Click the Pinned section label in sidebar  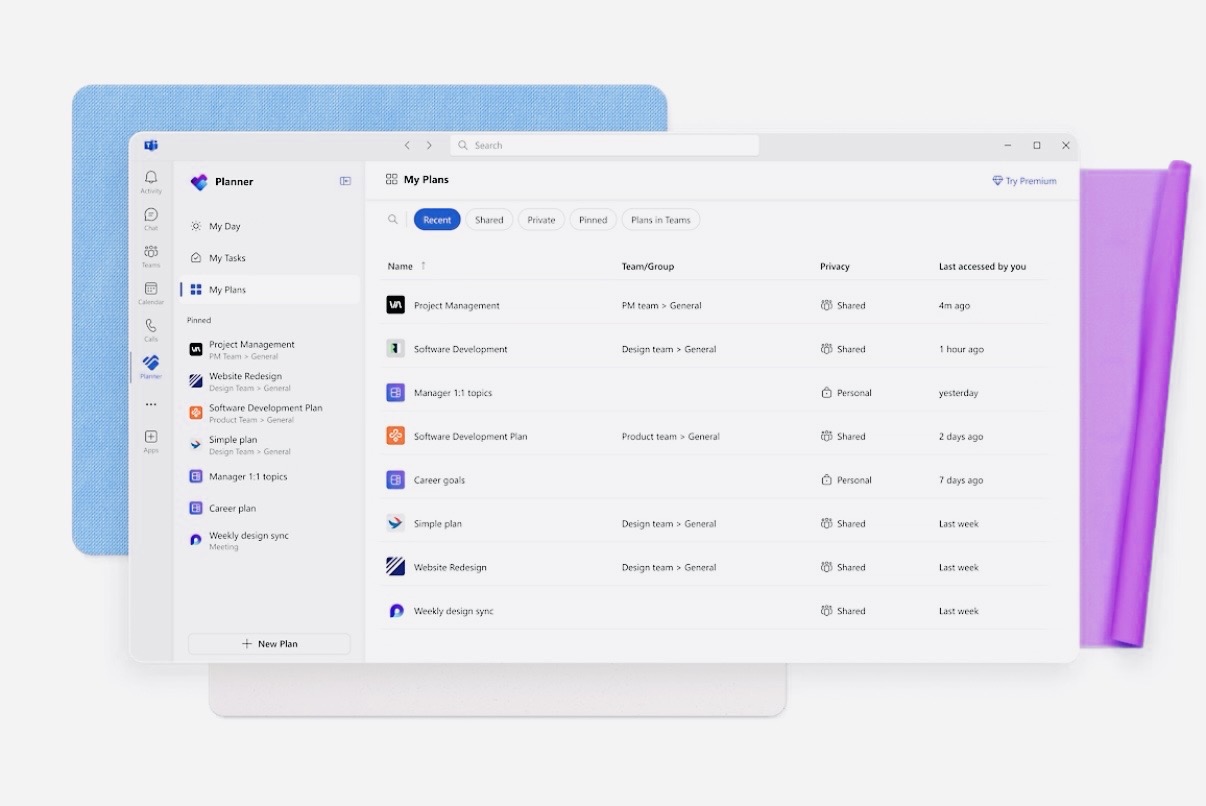(x=199, y=320)
